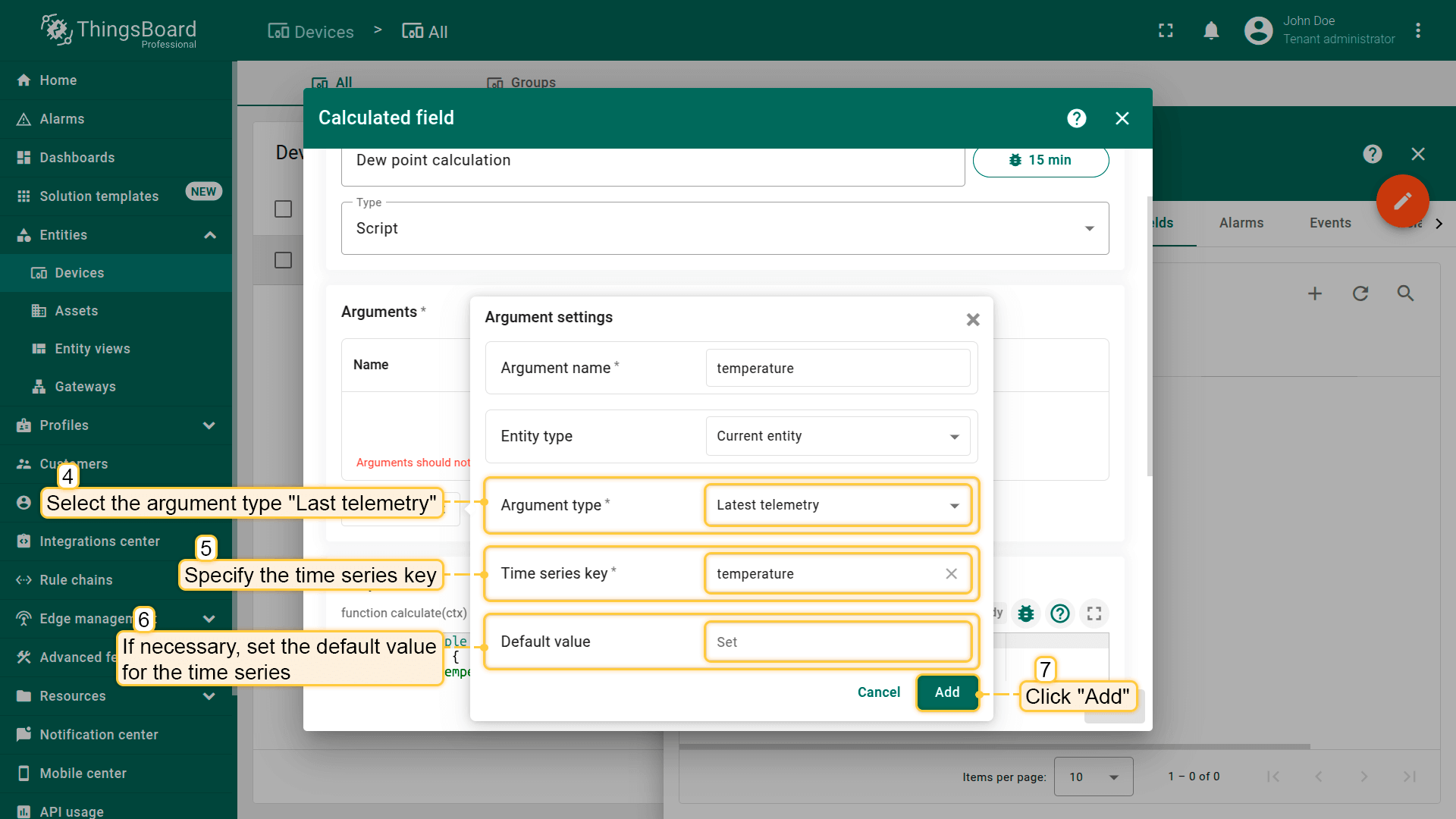The width and height of the screenshot is (1456, 819).
Task: Click the green debug bug icon near script
Action: pos(1026,613)
